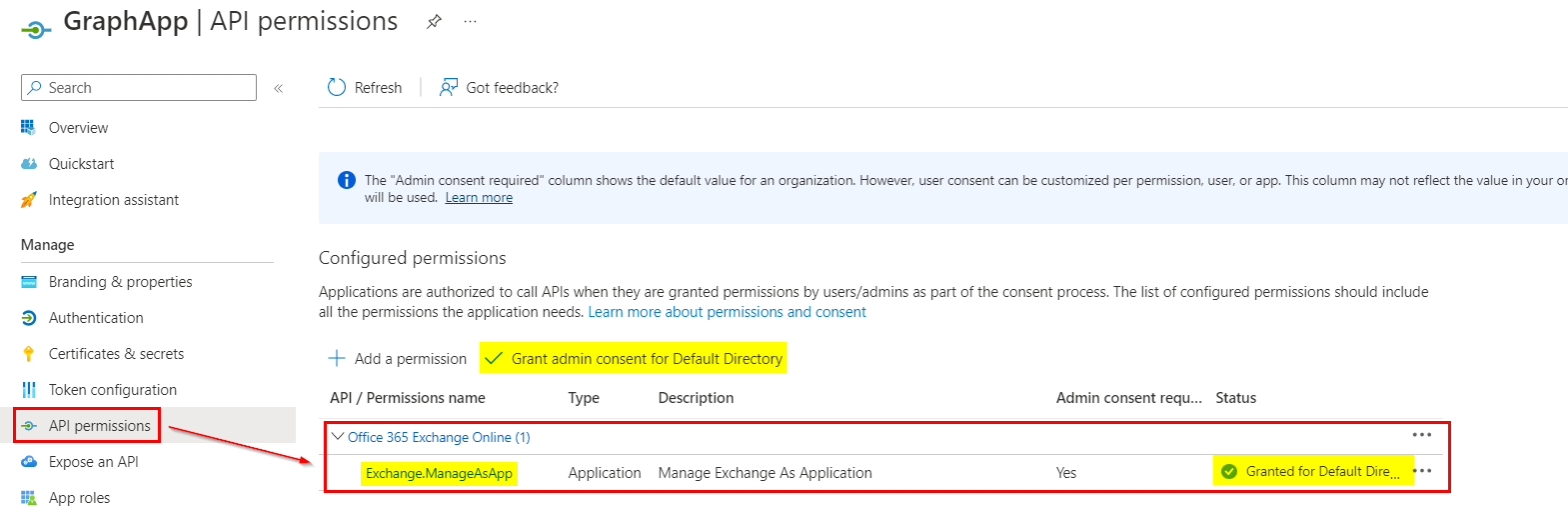Click the Search box in sidebar
Viewport: 1568px width, 514px height.
pos(139,88)
